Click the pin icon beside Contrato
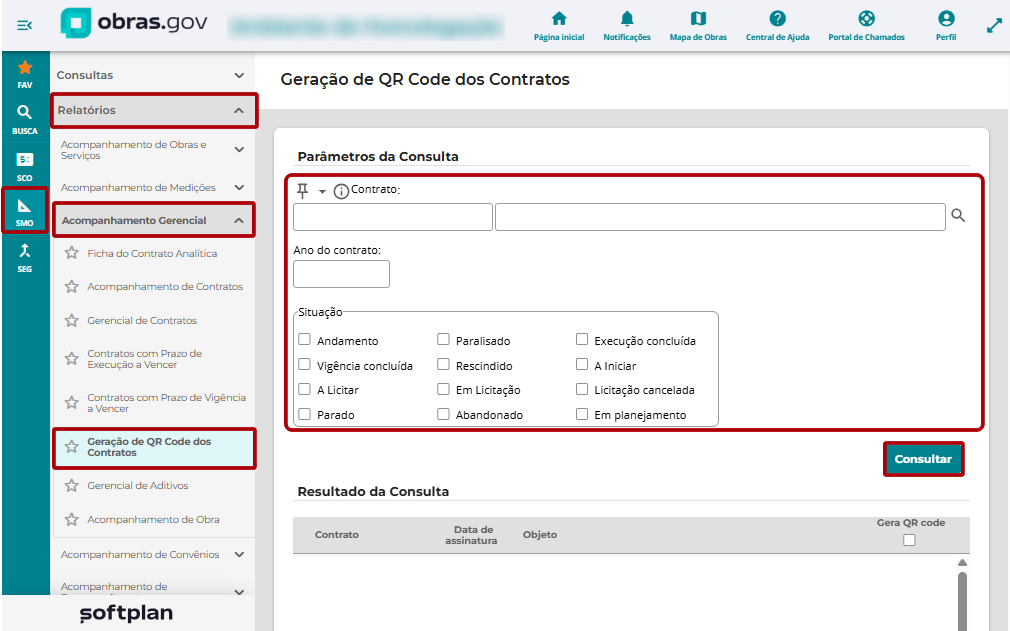This screenshot has height=631, width=1010. pyautogui.click(x=302, y=191)
